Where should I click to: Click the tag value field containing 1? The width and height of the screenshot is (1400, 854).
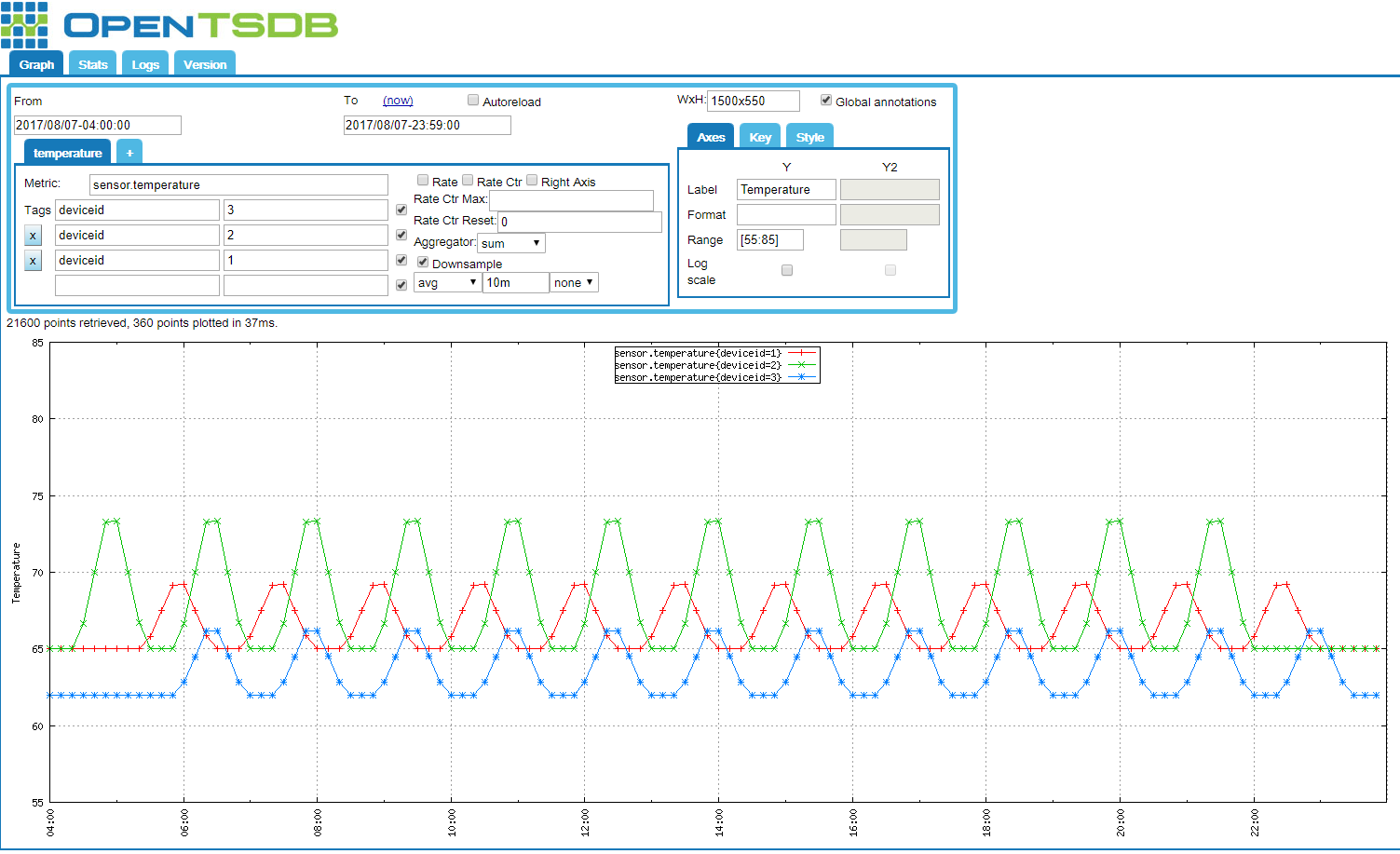click(306, 261)
